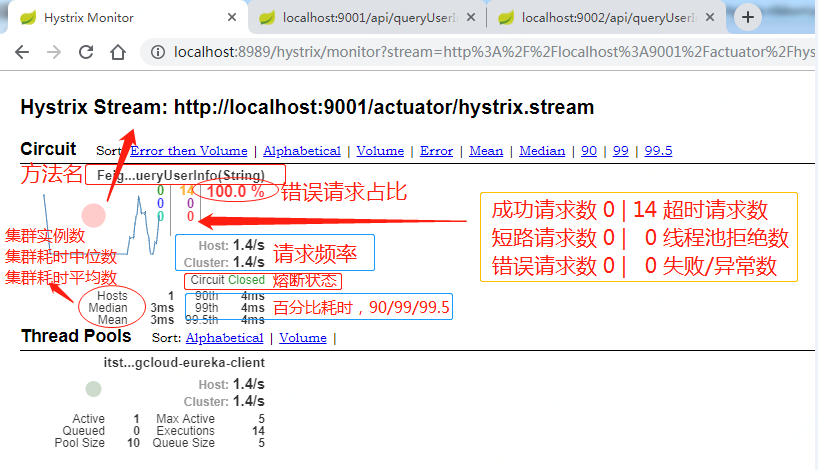Image resolution: width=818 pixels, height=470 pixels.
Task: Sort circuits Alphabetical
Action: click(302, 151)
